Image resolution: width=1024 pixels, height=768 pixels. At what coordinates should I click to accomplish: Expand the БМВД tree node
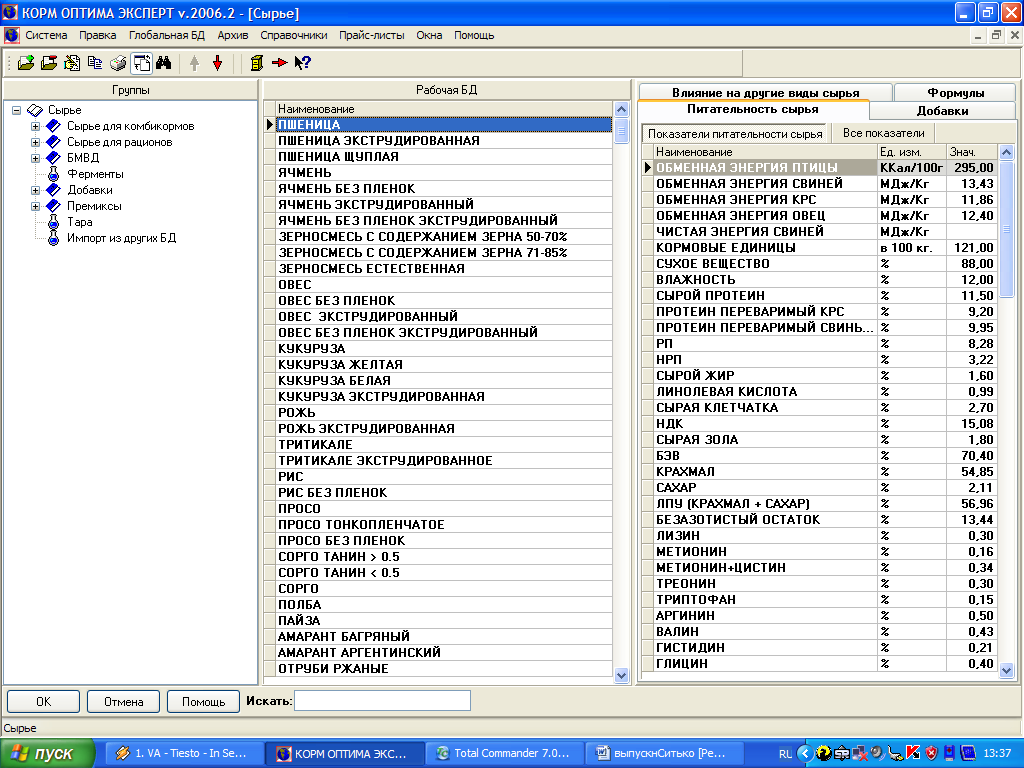coord(35,158)
